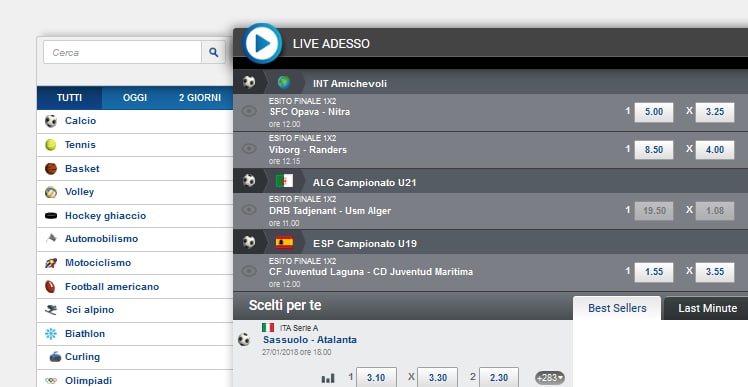Bet on 1 at 1.55 for CF Juventud Laguna
Viewport: 748px width, 387px height.
654,272
